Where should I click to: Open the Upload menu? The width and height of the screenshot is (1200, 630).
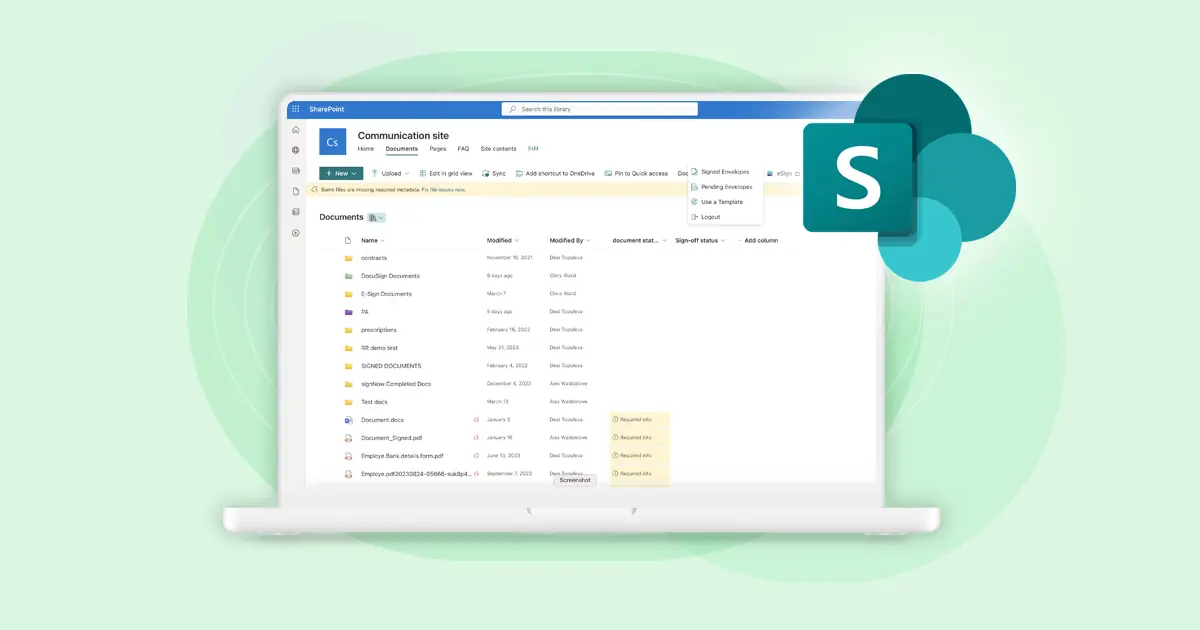point(390,173)
